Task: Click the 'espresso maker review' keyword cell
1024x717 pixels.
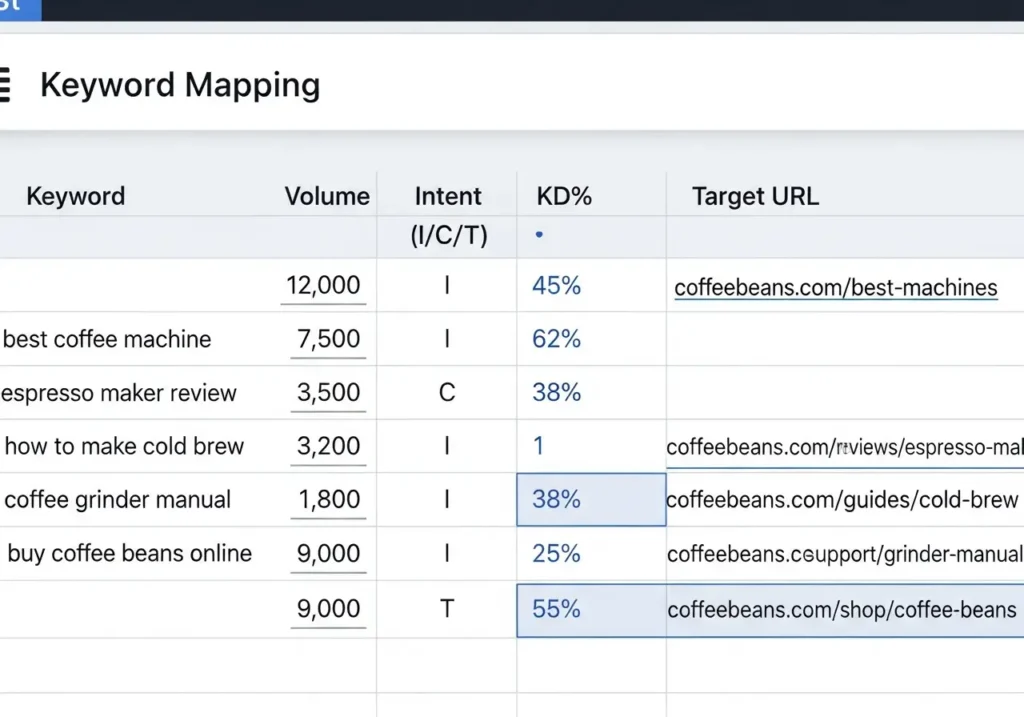Action: pyautogui.click(x=119, y=393)
